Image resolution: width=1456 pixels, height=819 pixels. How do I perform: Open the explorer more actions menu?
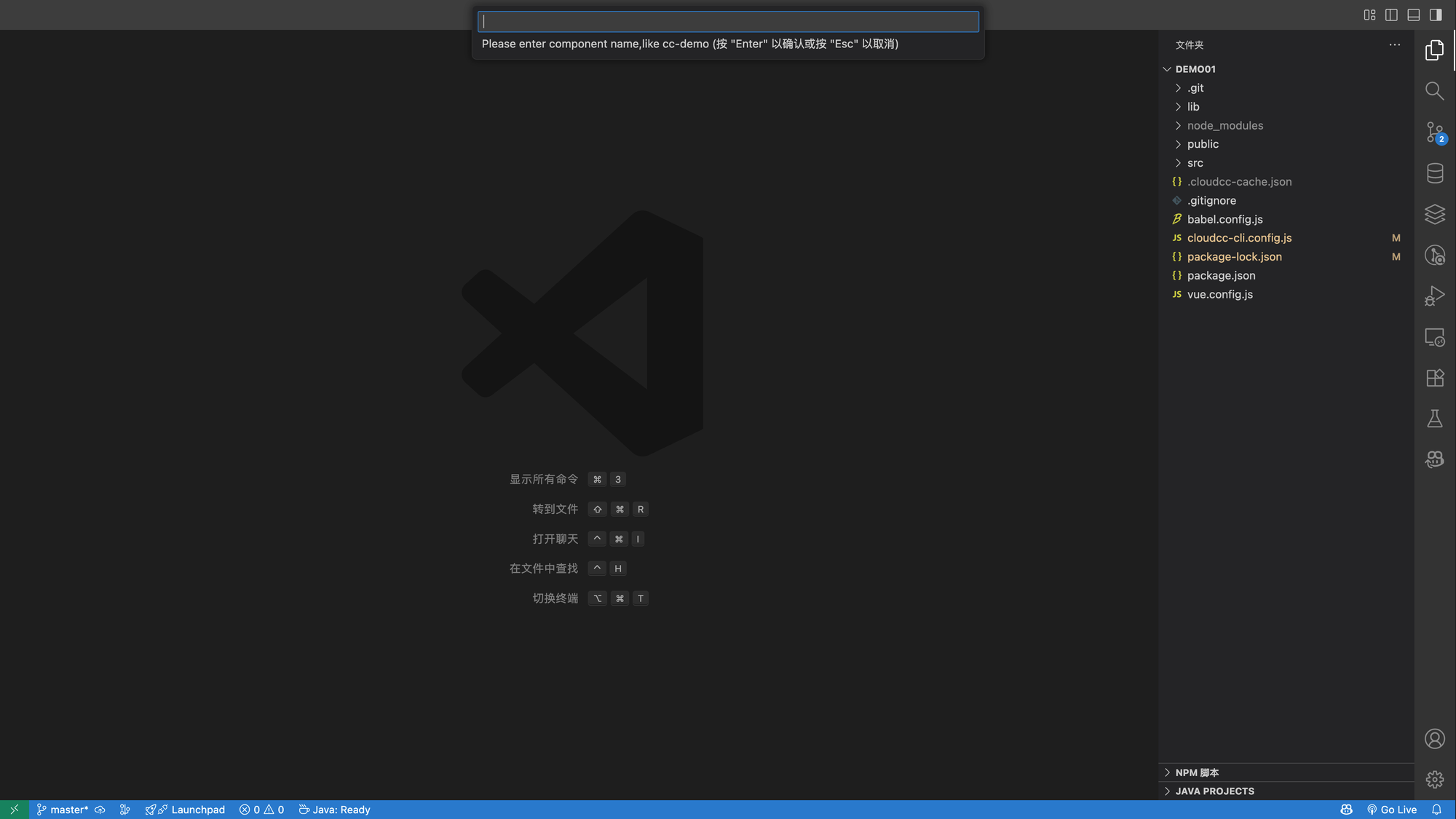point(1394,44)
